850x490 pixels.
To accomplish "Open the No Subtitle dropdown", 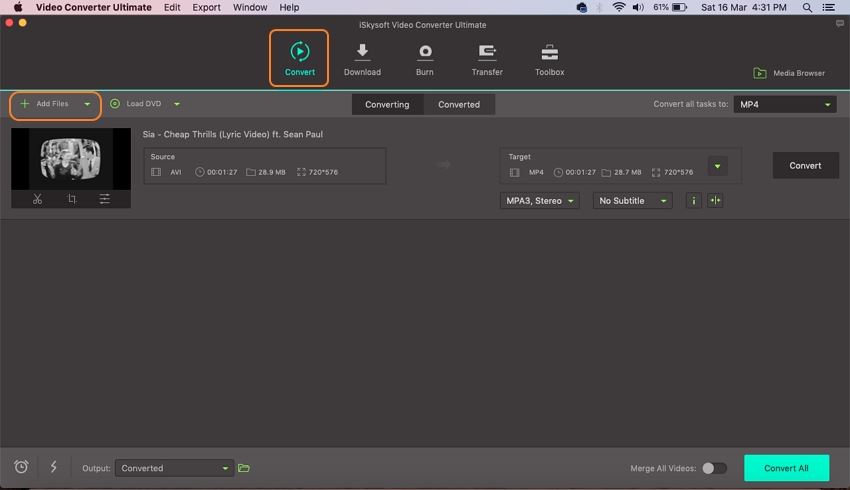I will coord(631,201).
